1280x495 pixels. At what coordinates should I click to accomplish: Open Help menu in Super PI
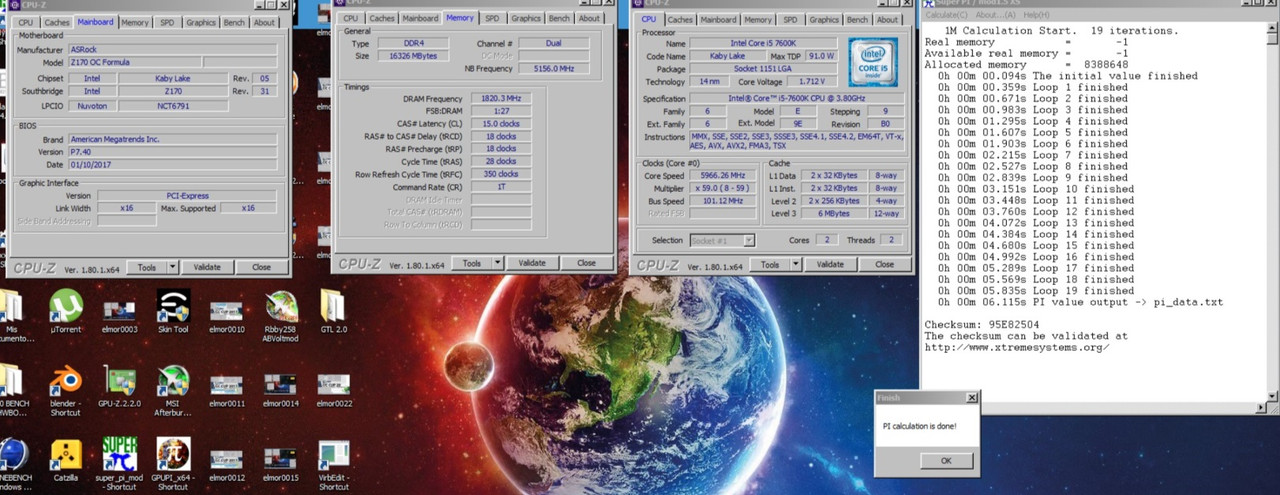pos(1037,15)
